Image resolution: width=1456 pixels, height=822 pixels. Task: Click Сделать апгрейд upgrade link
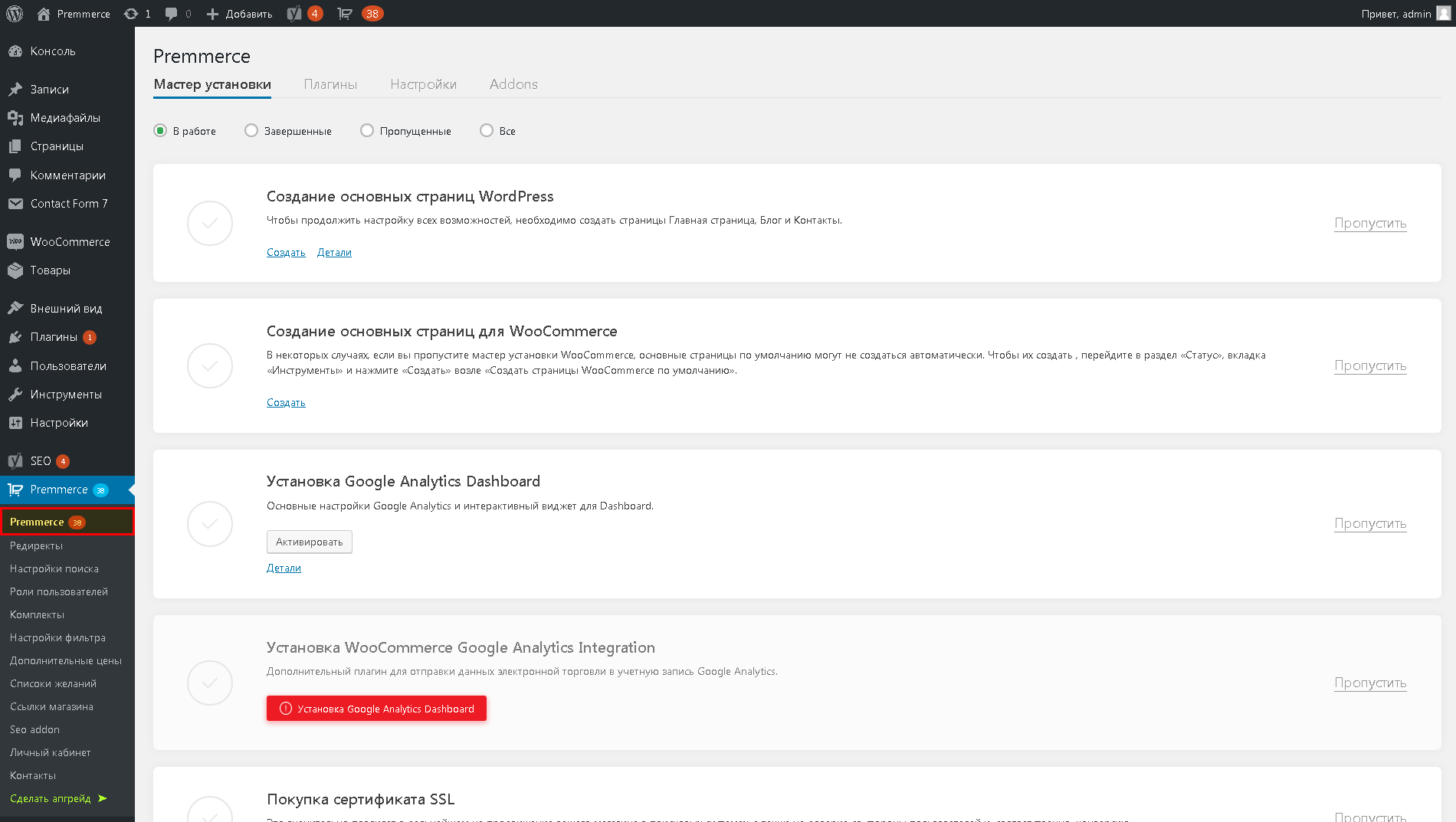point(58,798)
